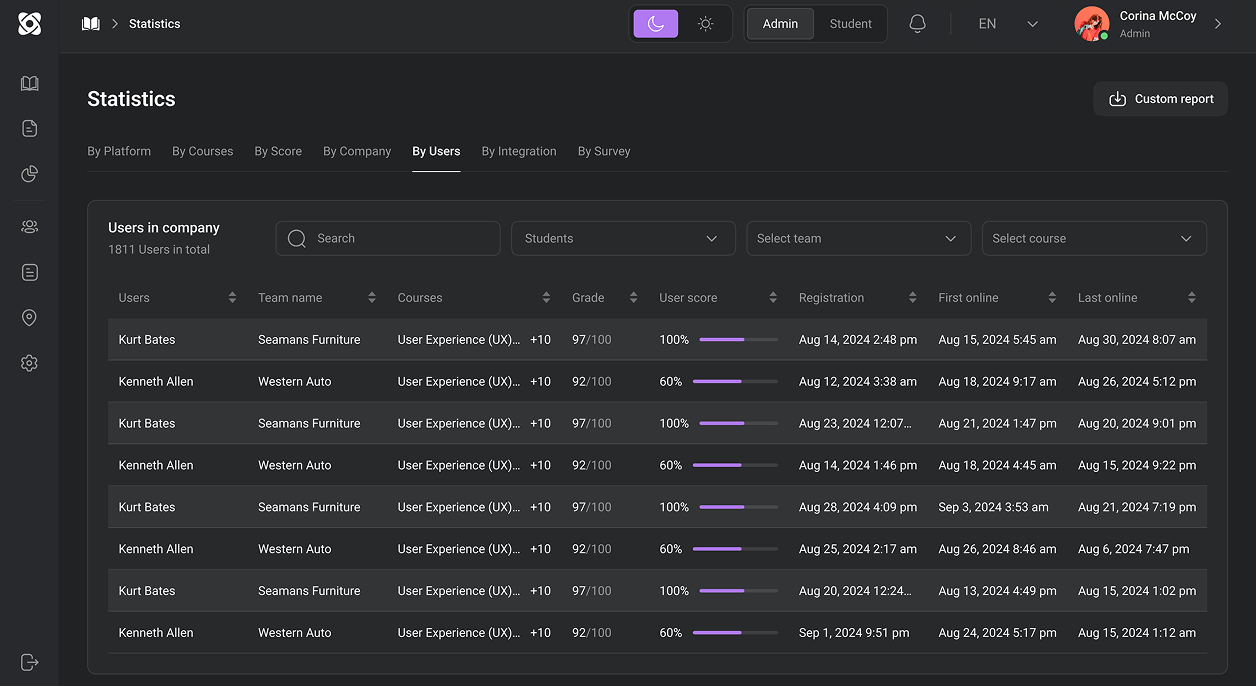Open settings via the gear icon
1256x686 pixels.
[29, 363]
